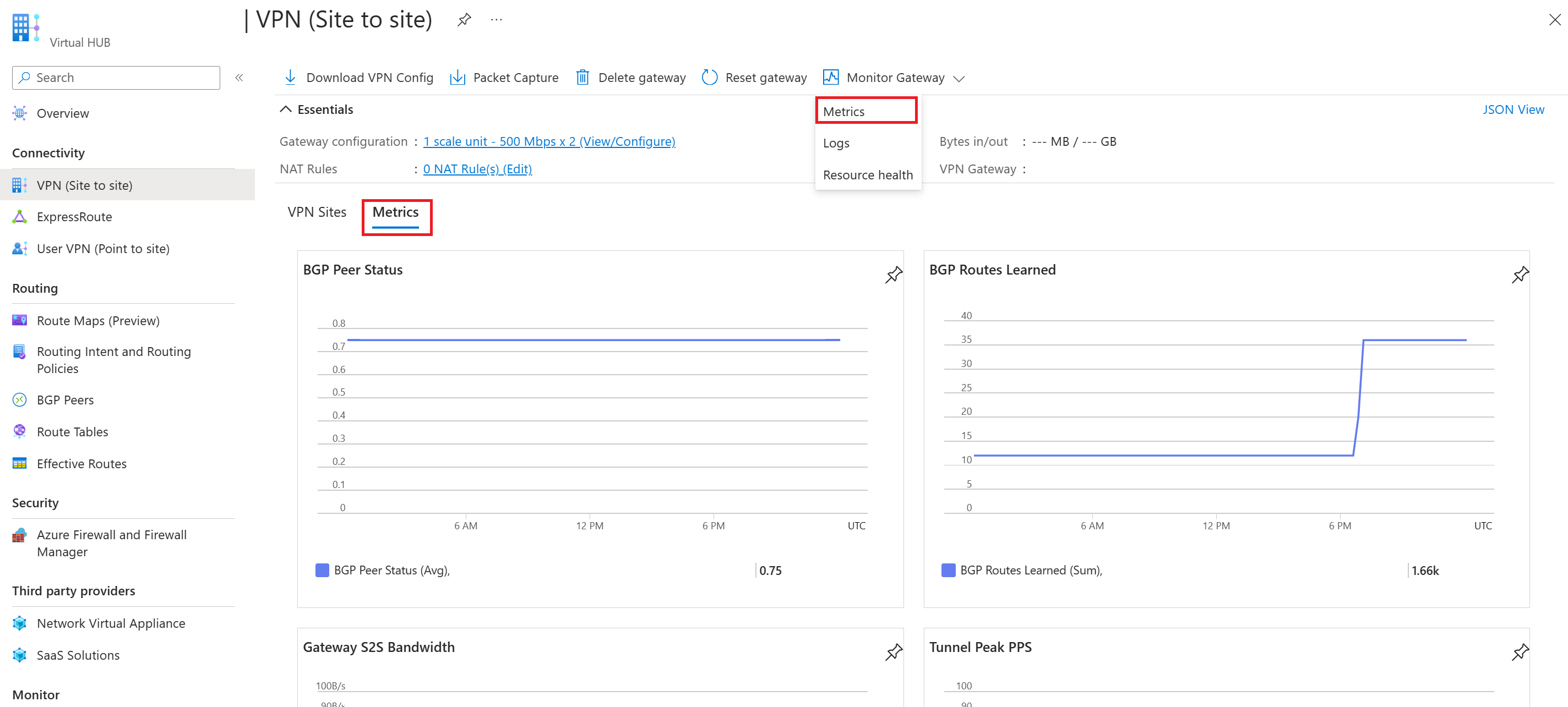The image size is (1568, 707).
Task: Select Resource health from the menu
Action: 867,174
